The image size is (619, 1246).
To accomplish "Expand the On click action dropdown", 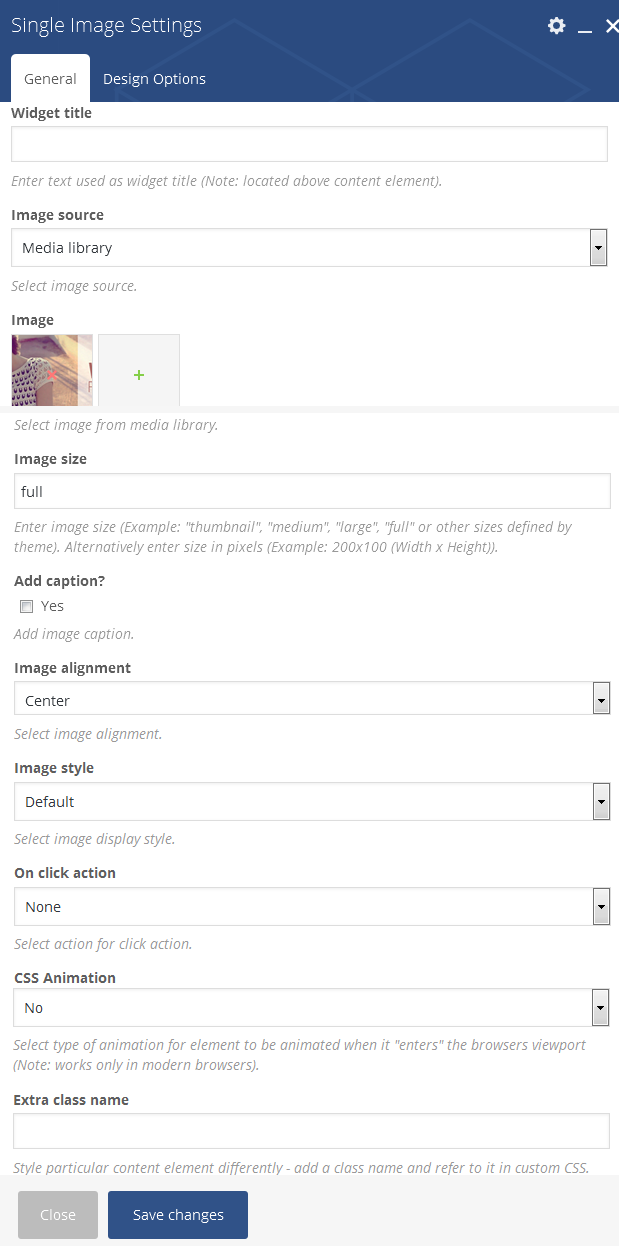I will [x=312, y=907].
